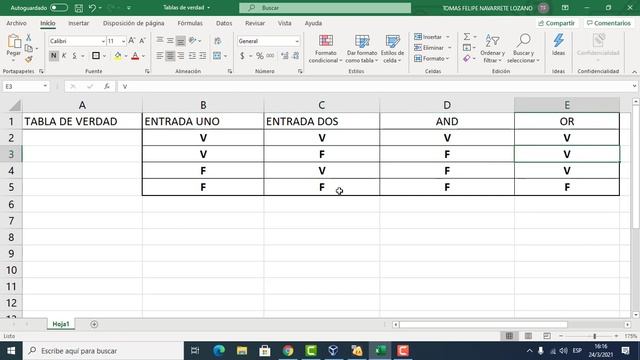Click the Align left icon

160,56
